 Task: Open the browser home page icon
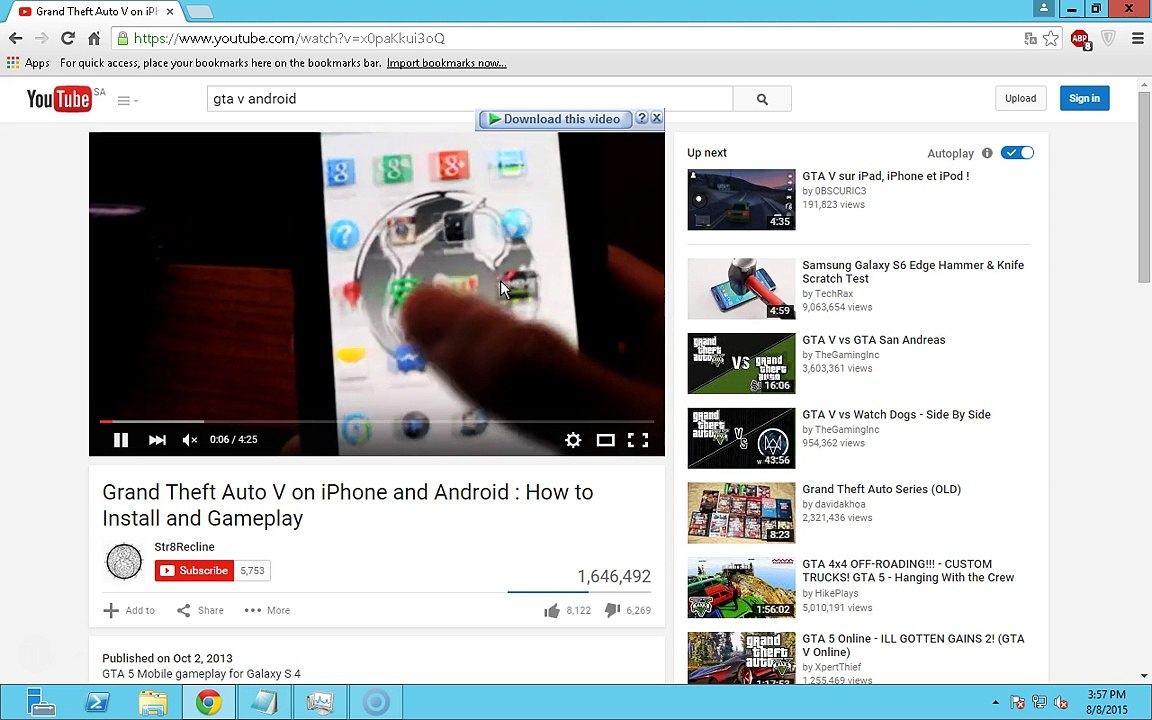(94, 38)
